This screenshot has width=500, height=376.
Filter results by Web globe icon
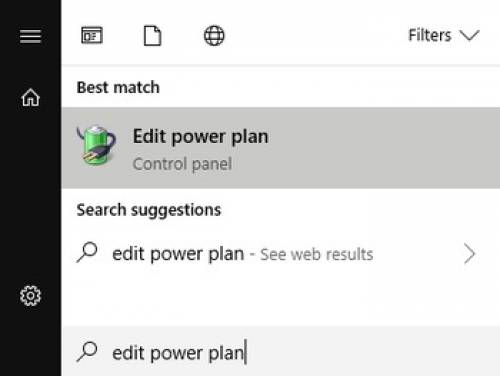coord(214,35)
